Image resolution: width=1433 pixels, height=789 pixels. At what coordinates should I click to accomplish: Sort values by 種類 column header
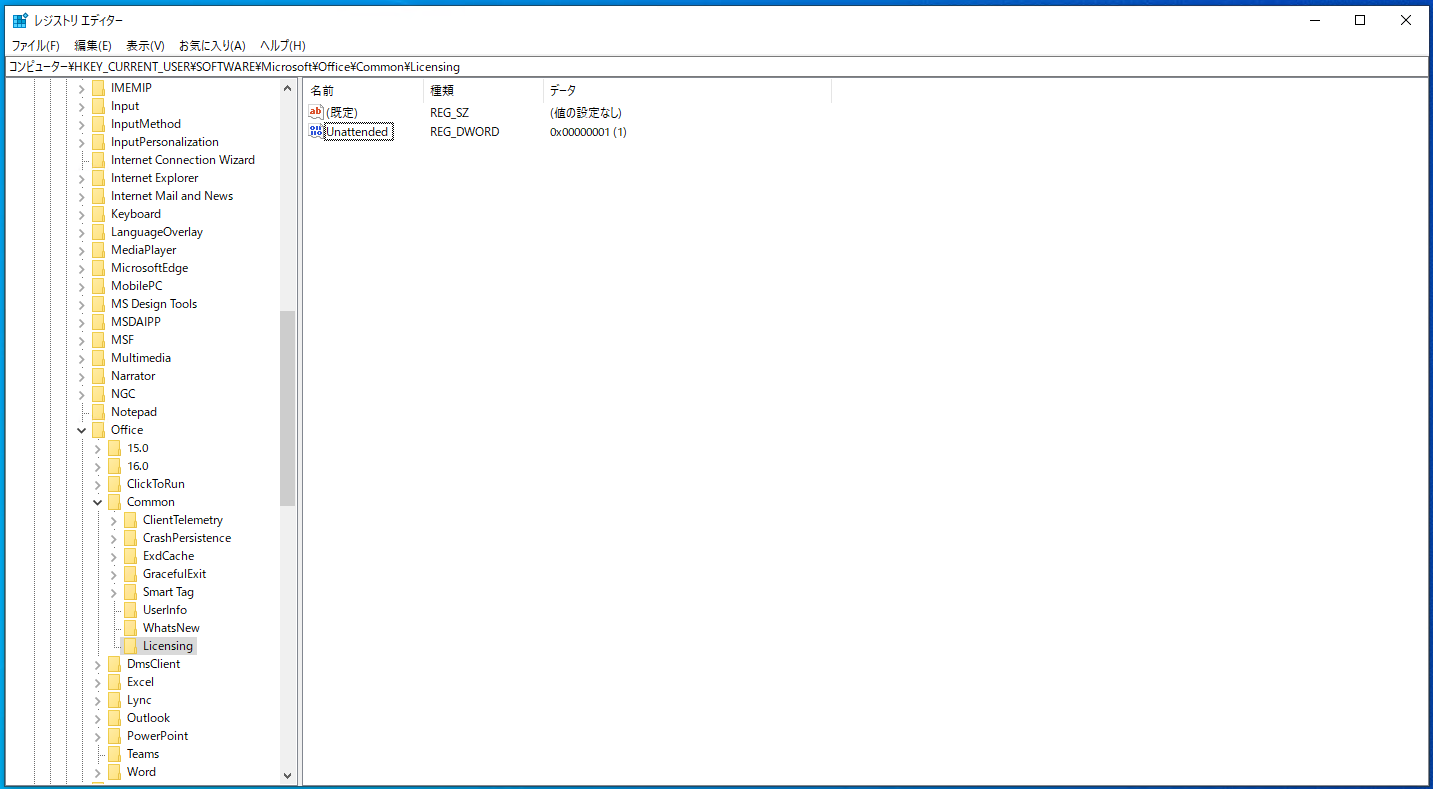pyautogui.click(x=483, y=91)
